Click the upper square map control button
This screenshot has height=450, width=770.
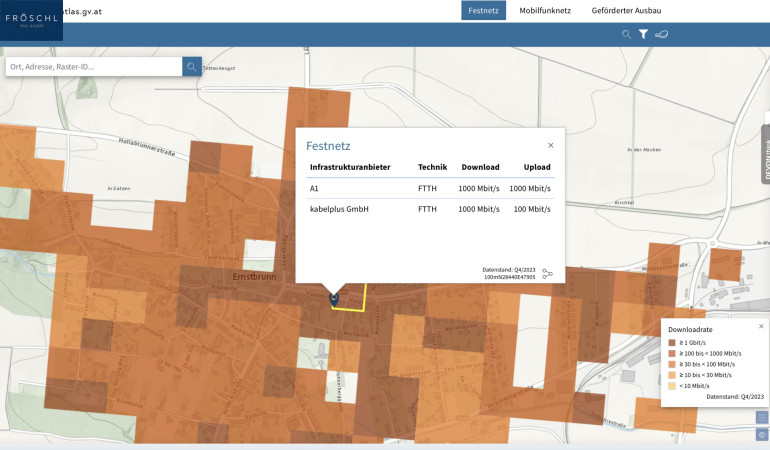coord(762,417)
